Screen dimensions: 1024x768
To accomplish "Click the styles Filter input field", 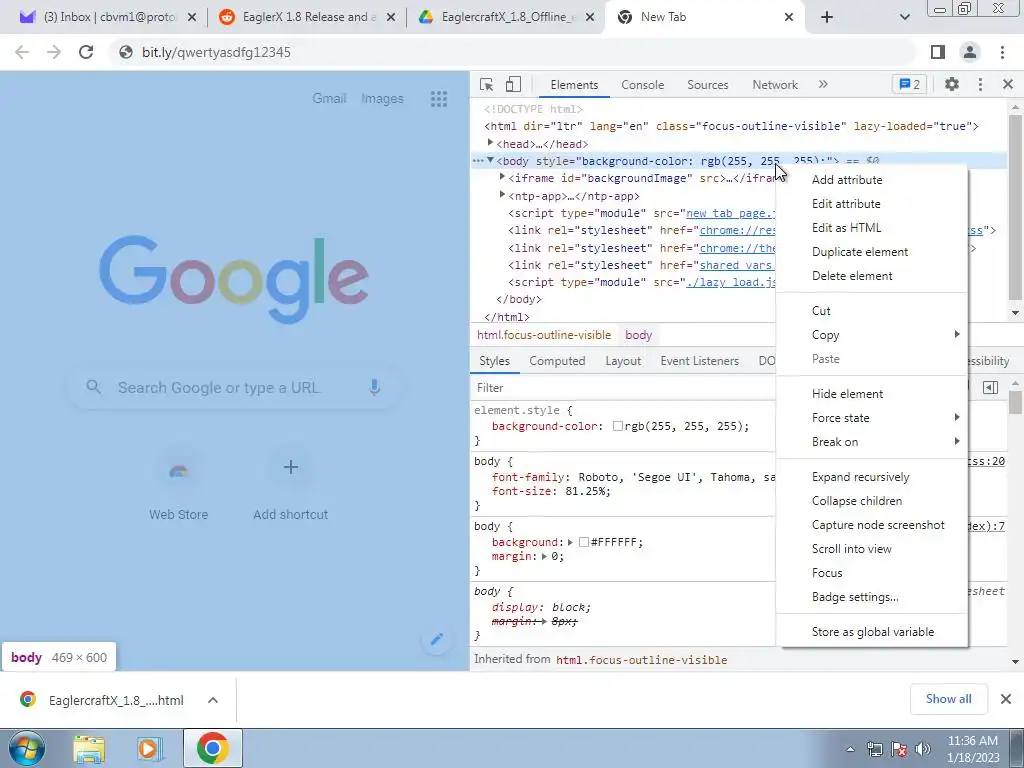I will point(624,388).
